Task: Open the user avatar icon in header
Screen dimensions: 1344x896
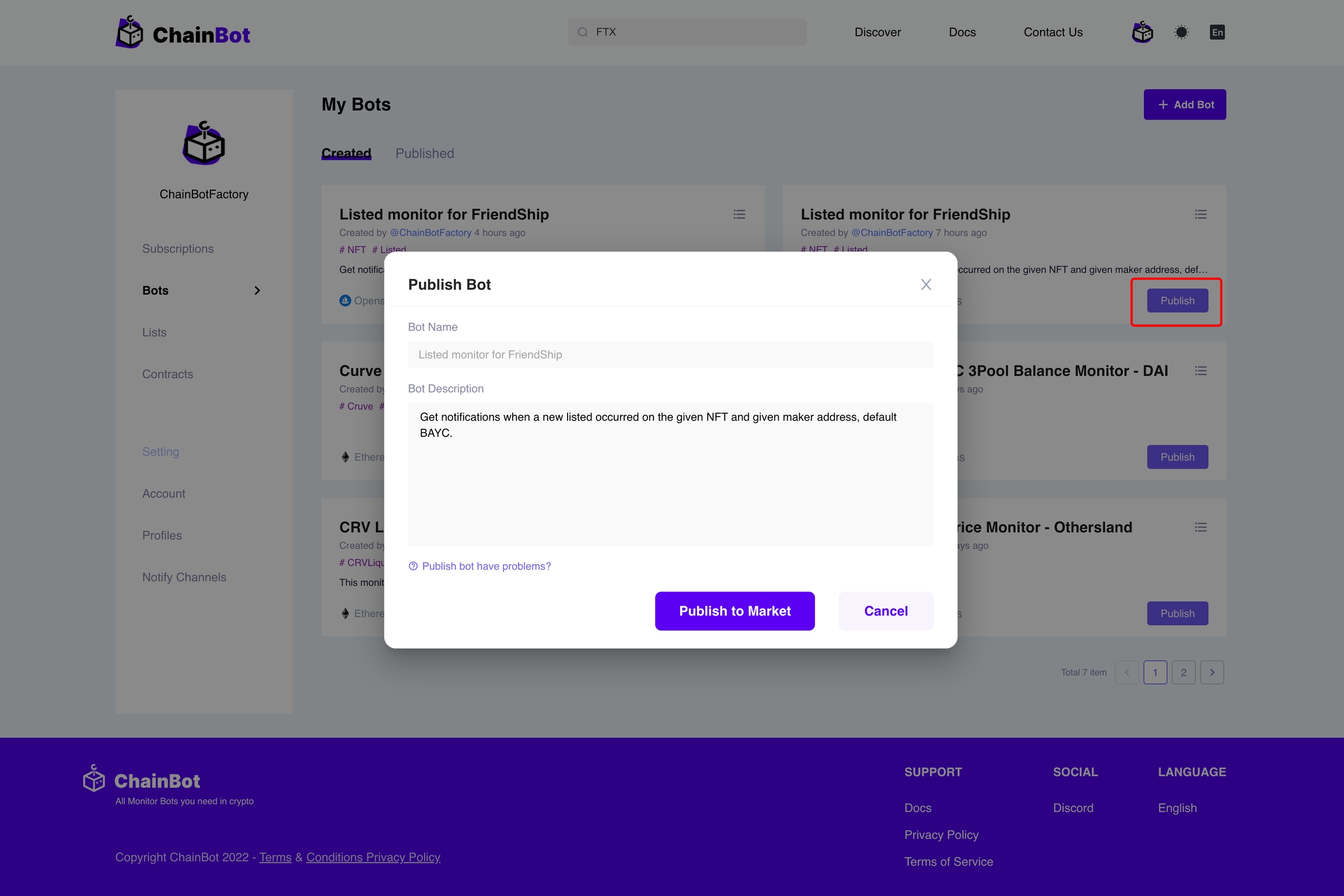Action: coord(1142,32)
